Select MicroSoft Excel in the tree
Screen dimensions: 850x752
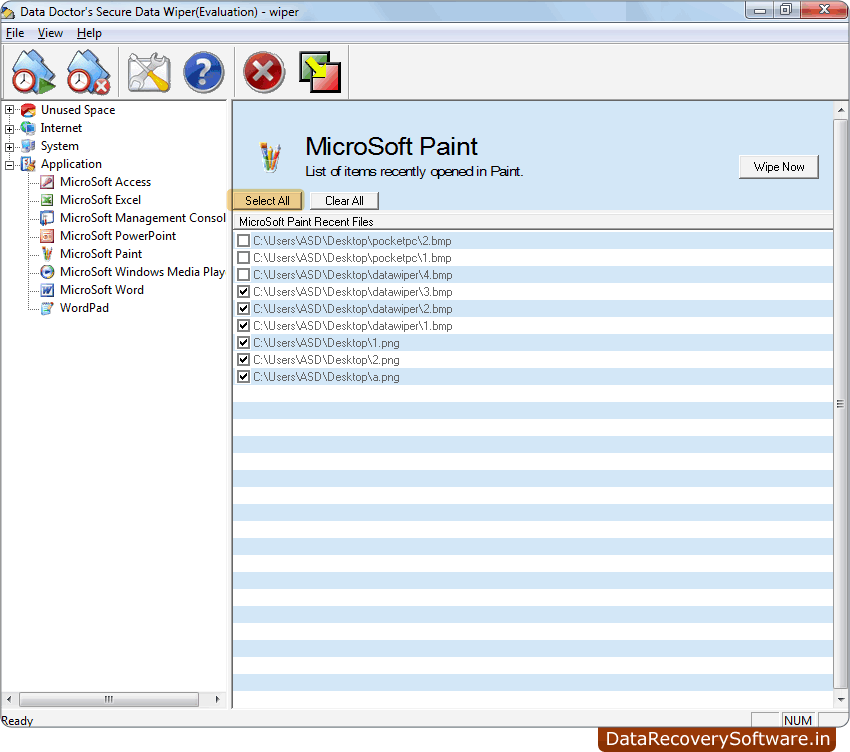[100, 200]
